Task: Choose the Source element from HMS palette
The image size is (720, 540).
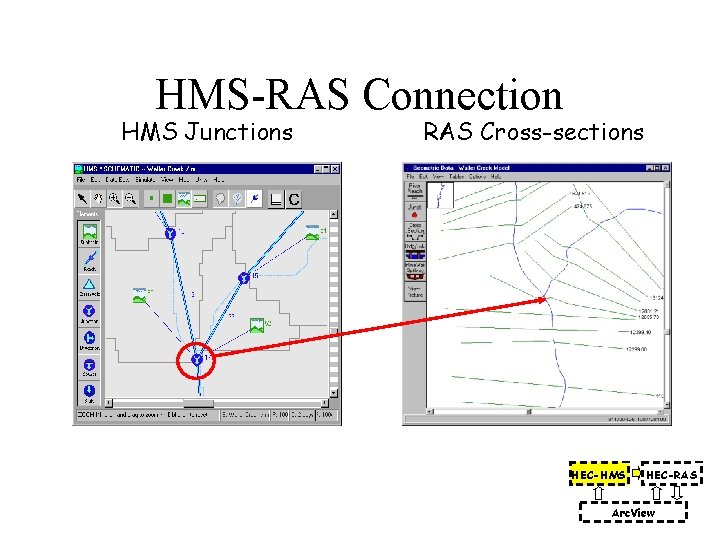Action: [x=89, y=367]
